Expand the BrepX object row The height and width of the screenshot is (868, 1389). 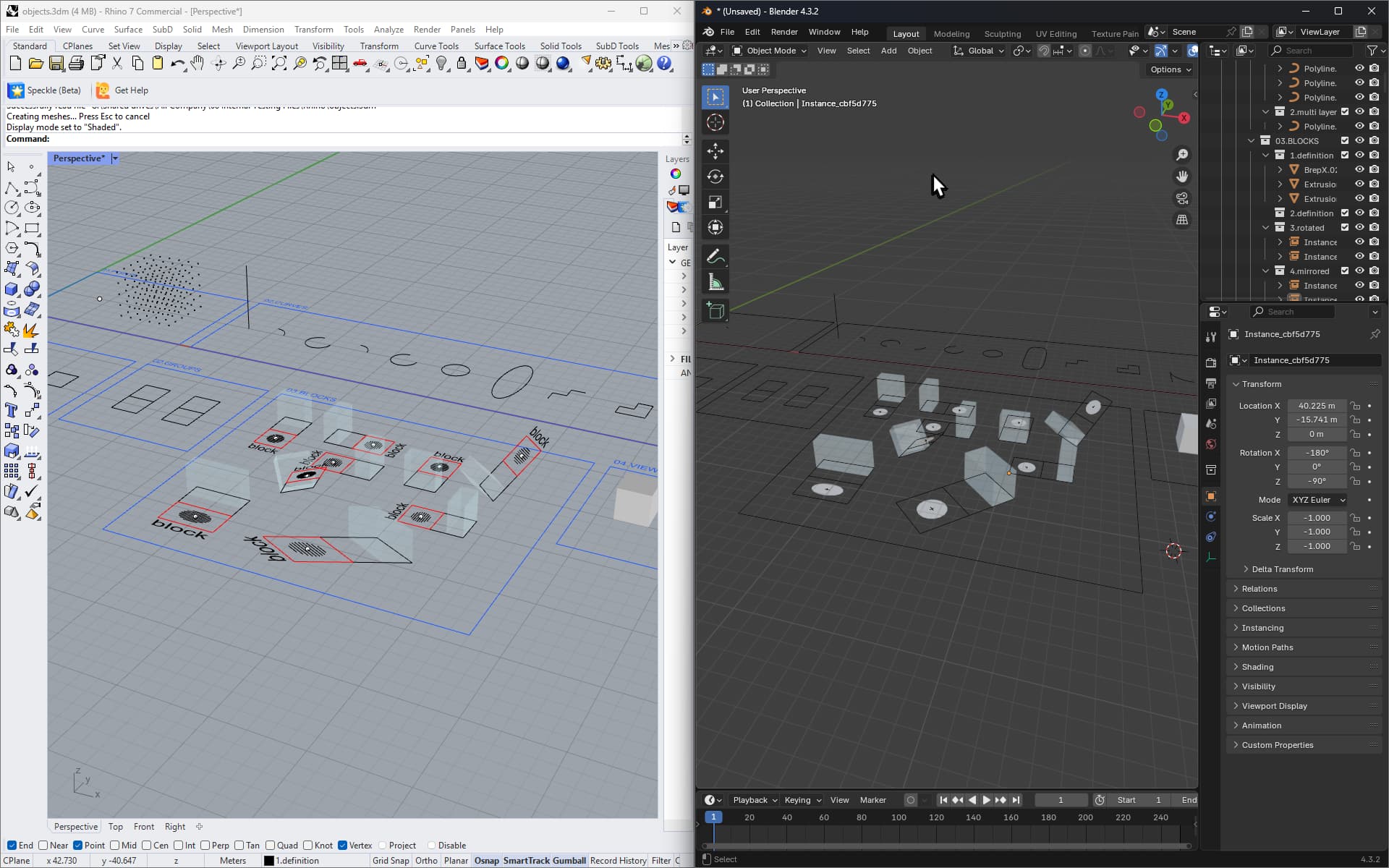coord(1280,170)
